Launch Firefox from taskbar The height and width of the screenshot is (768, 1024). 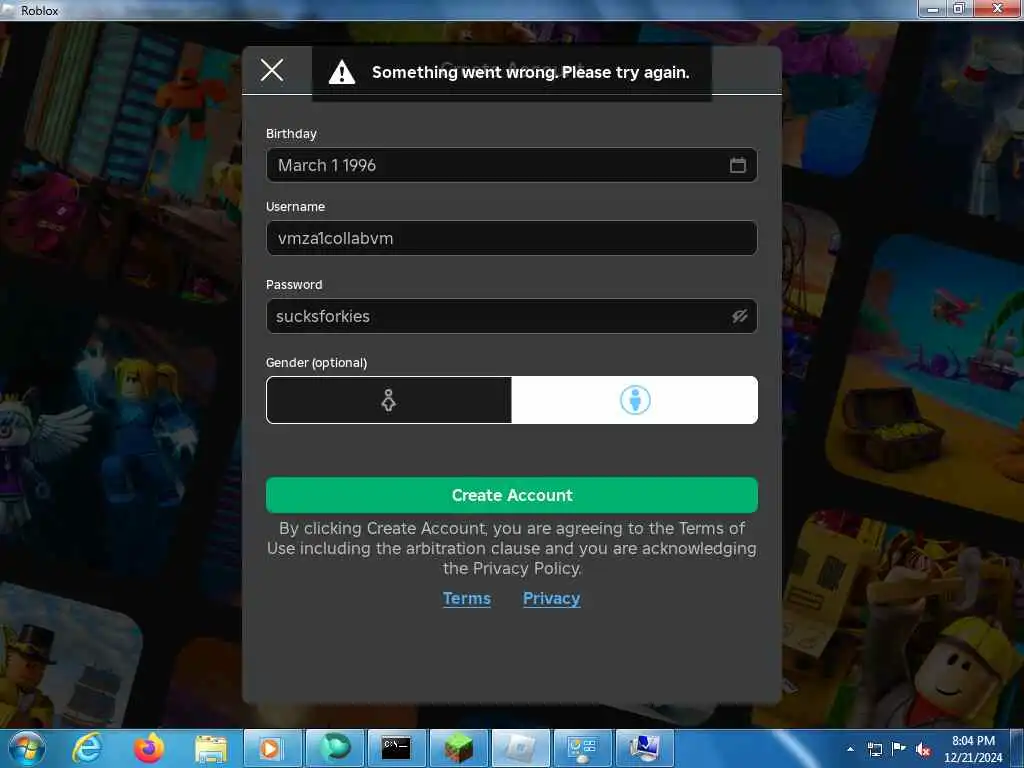click(x=149, y=748)
